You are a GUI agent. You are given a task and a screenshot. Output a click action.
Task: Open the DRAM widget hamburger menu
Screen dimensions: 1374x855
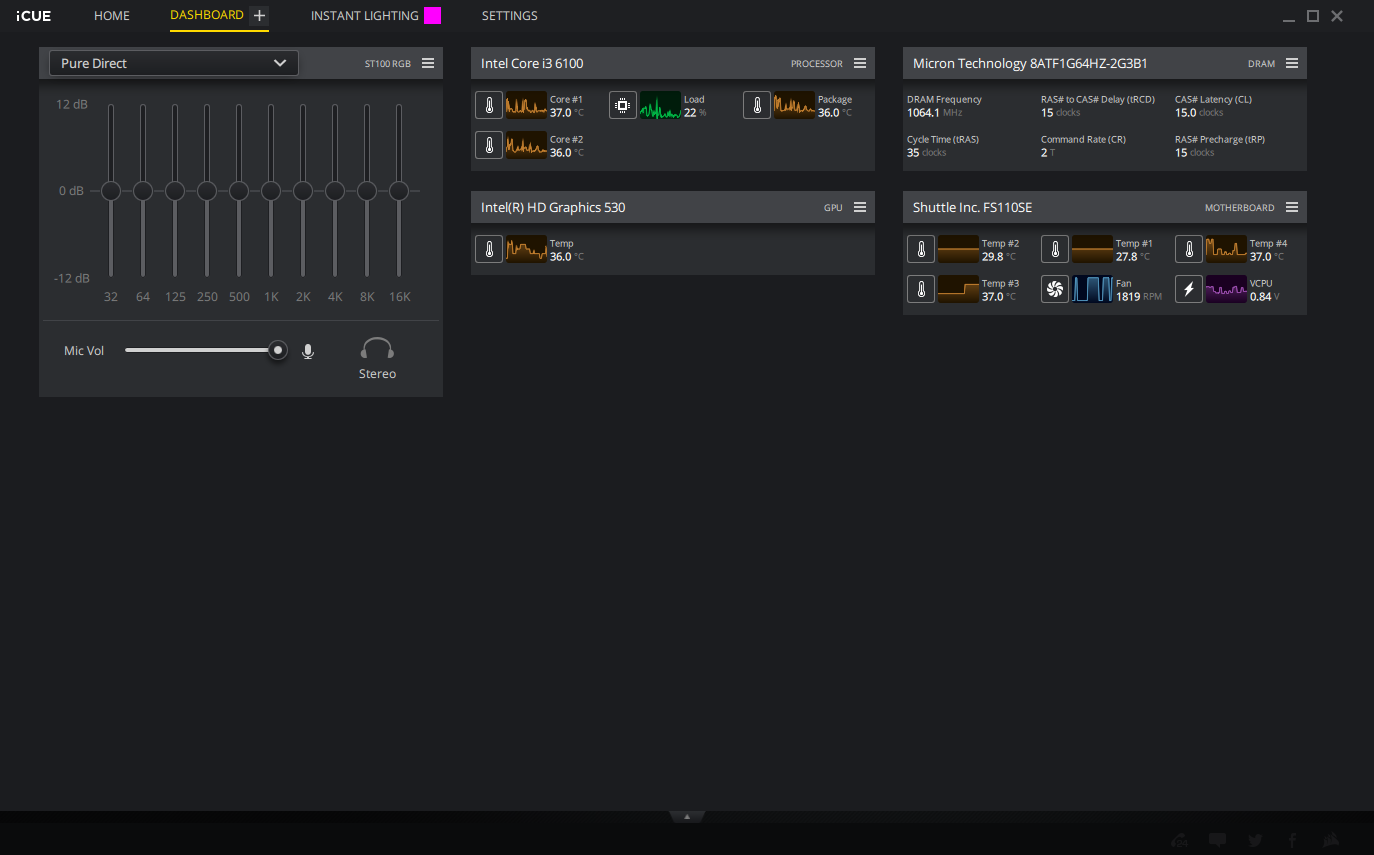1292,63
